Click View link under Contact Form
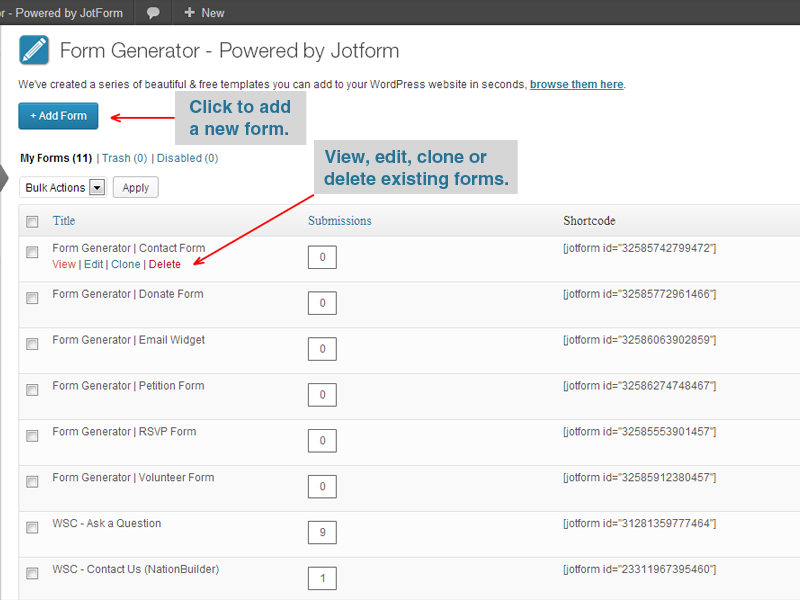The height and width of the screenshot is (600, 800). click(x=64, y=264)
